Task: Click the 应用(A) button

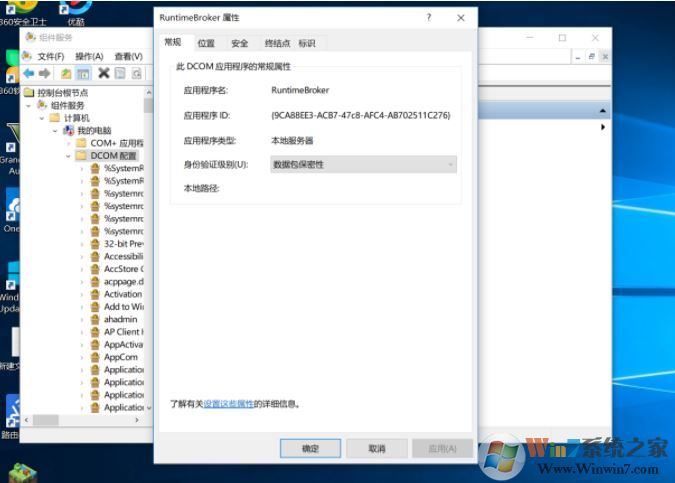Action: pos(443,449)
